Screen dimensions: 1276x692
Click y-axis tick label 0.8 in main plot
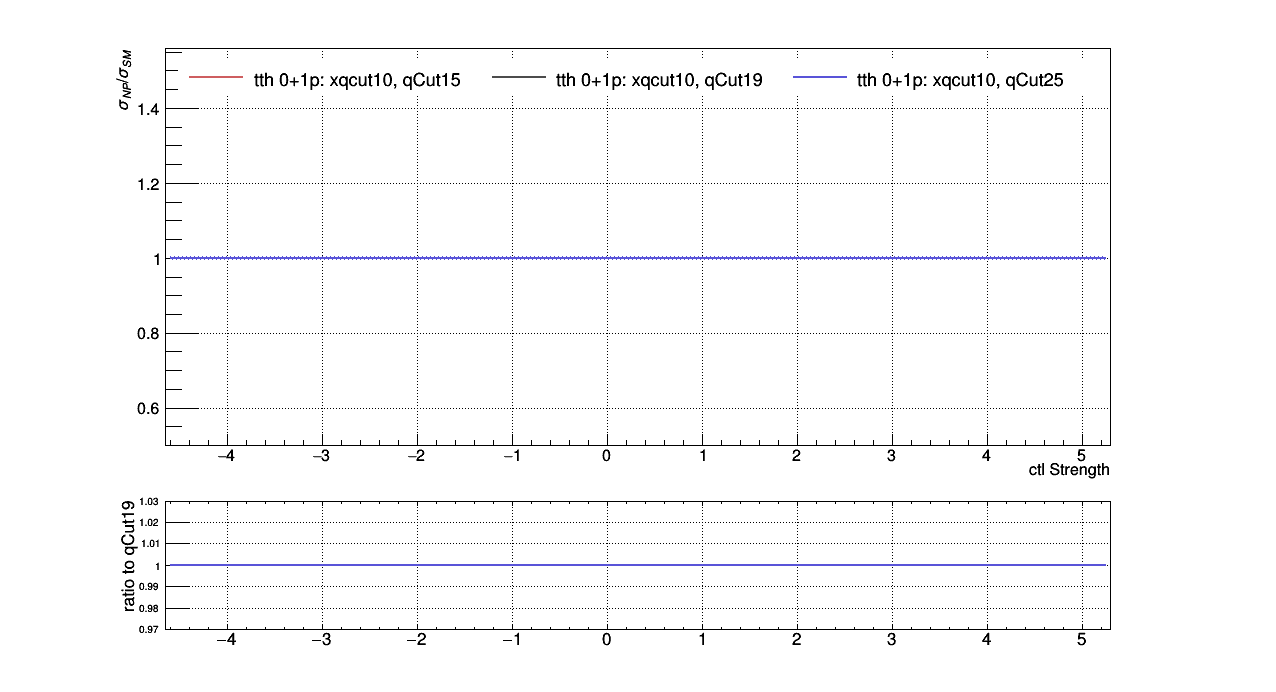(148, 334)
